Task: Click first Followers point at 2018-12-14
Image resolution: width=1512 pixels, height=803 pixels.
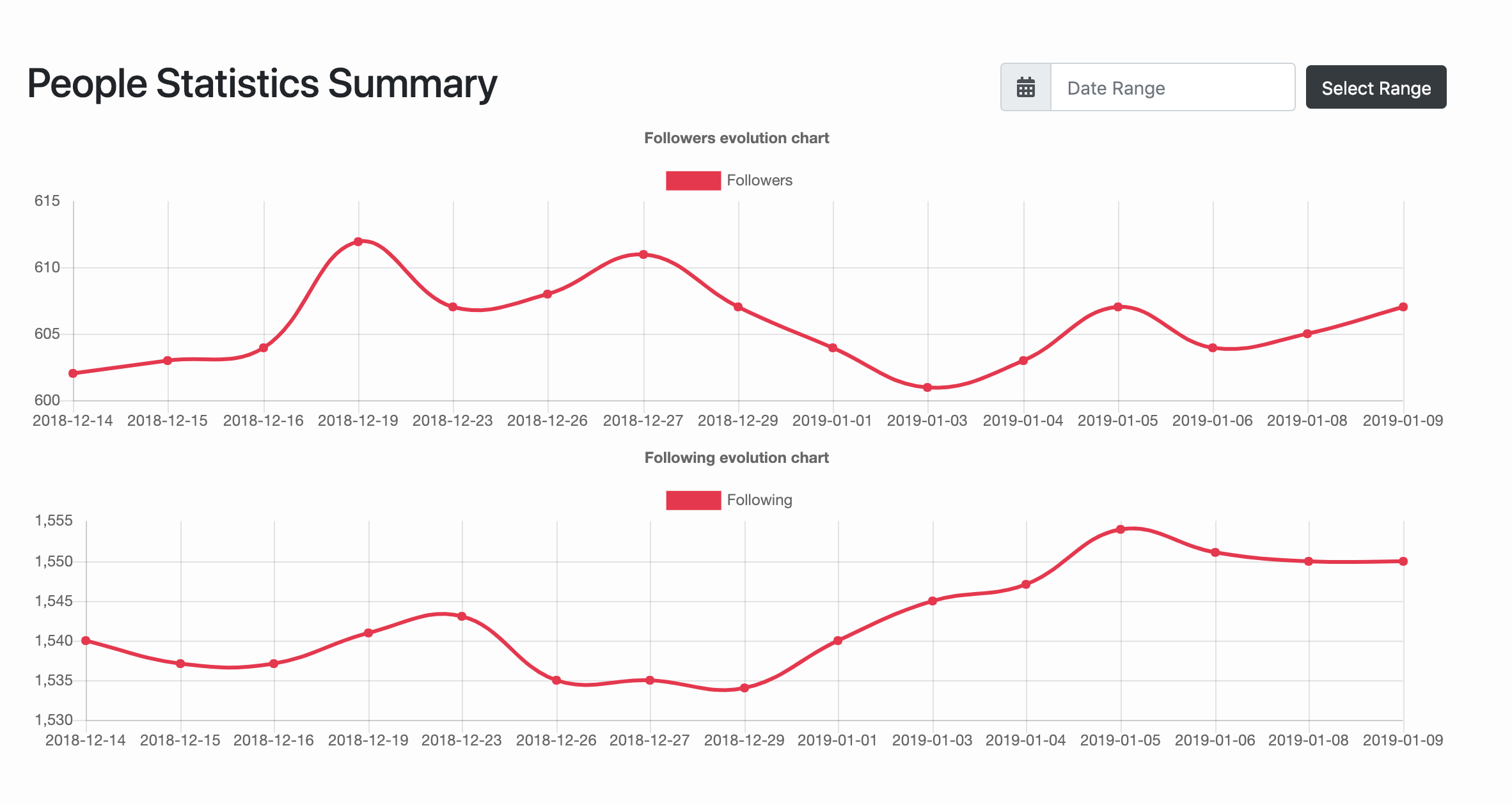Action: tap(73, 373)
